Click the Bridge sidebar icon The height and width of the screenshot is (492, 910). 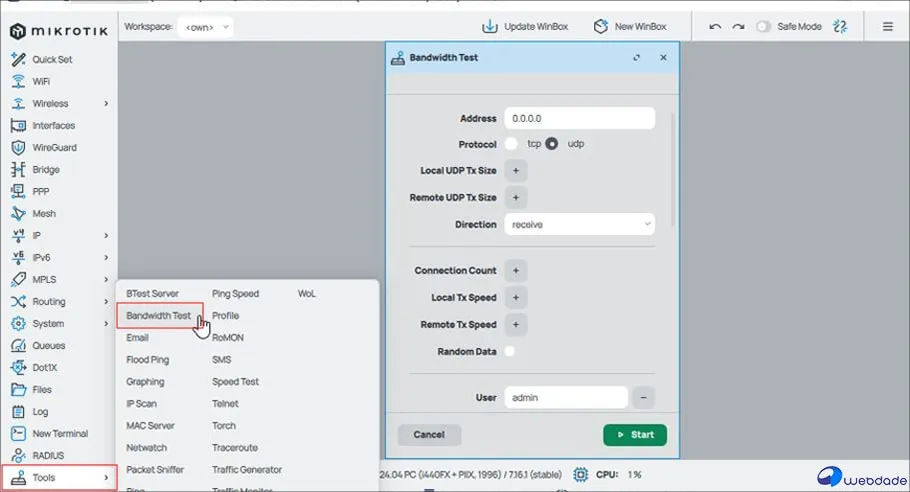pos(17,170)
